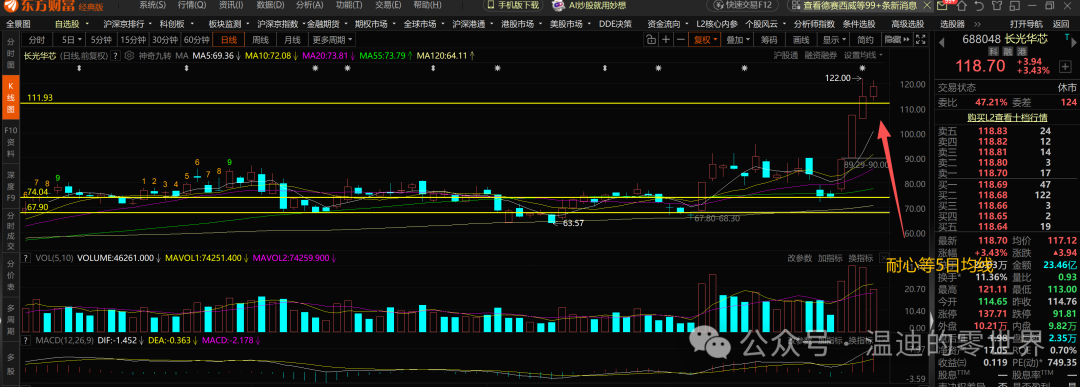Open the 更多周期 dropdown

click(332, 39)
